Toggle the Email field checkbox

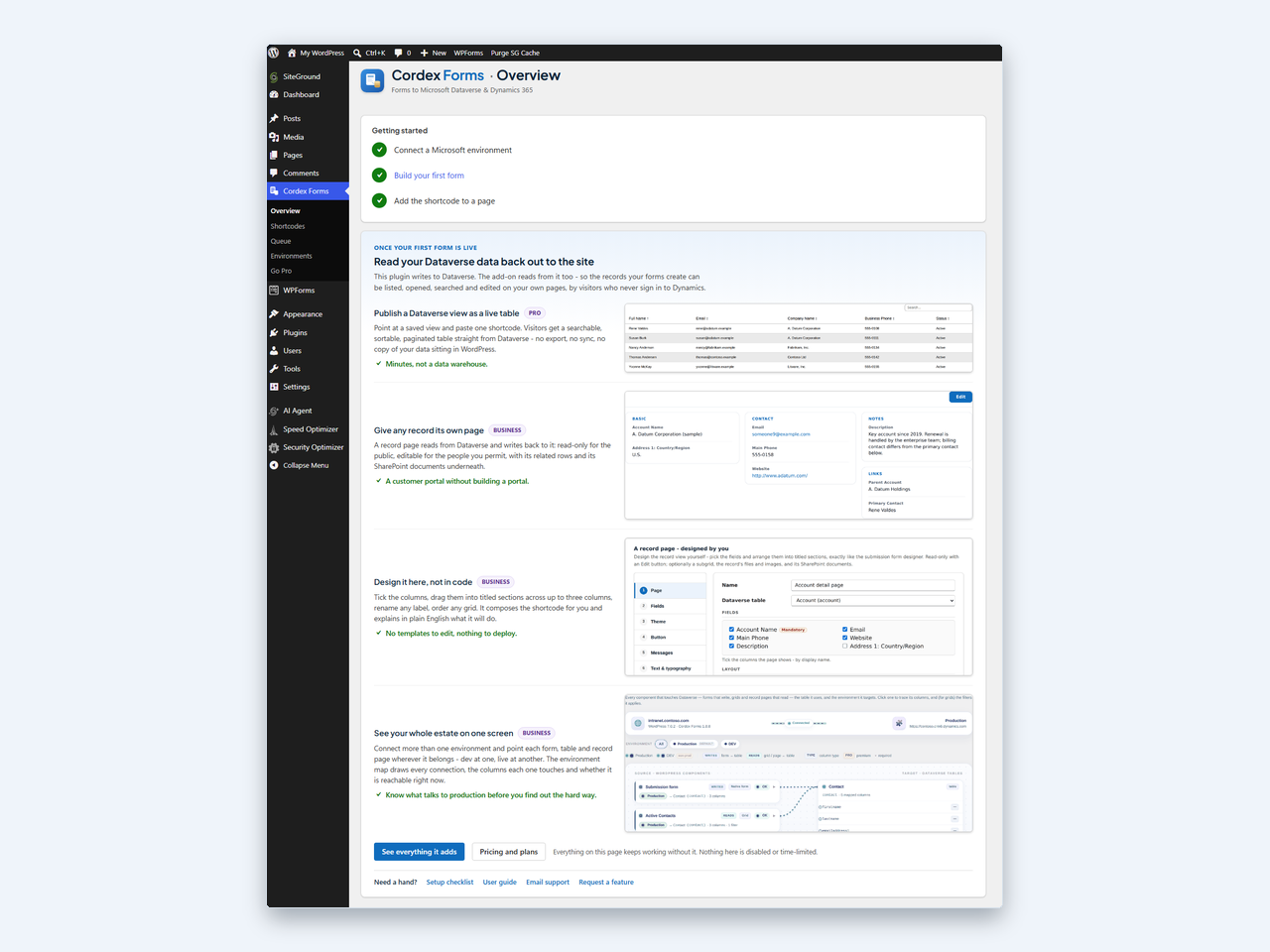click(x=845, y=629)
